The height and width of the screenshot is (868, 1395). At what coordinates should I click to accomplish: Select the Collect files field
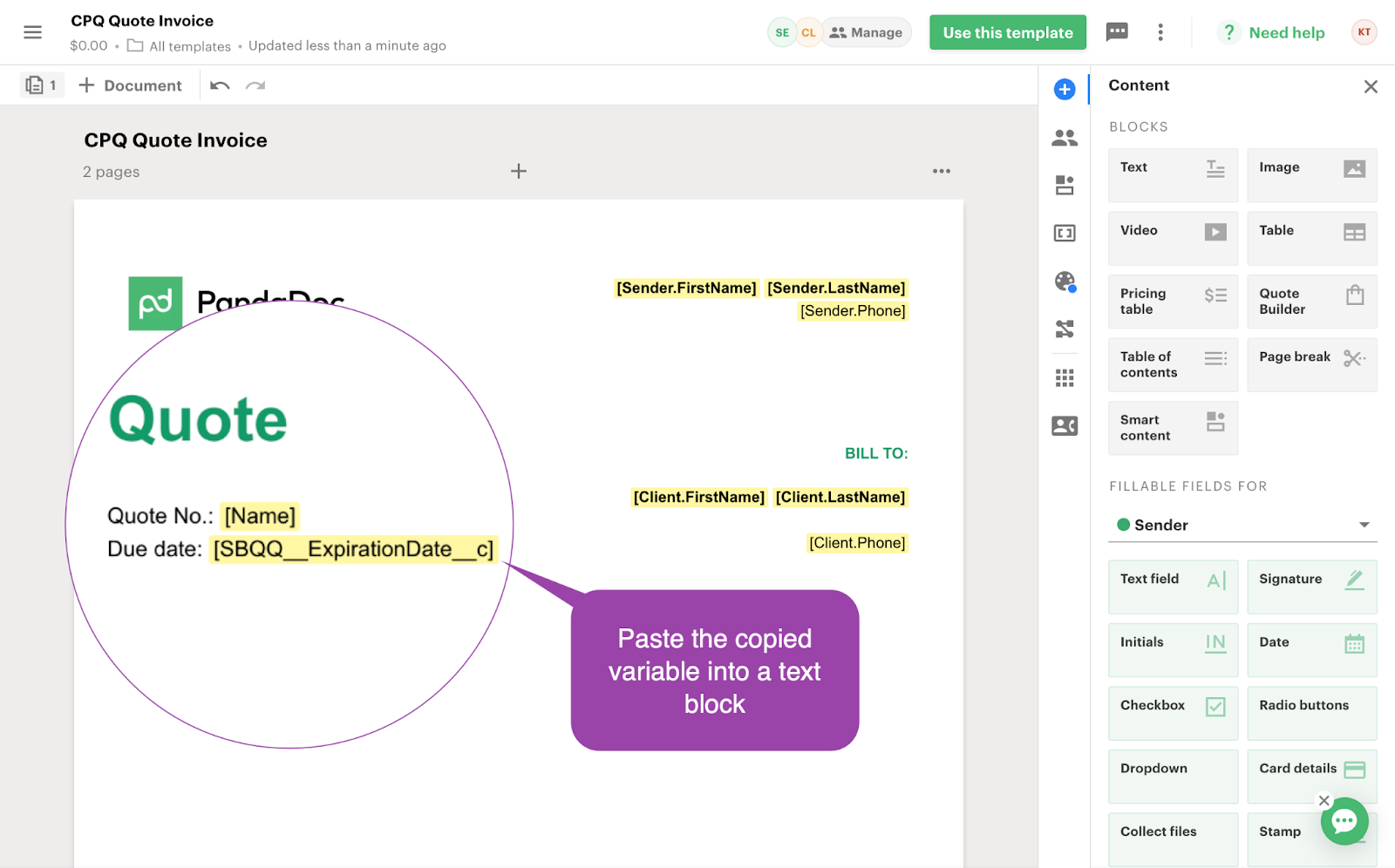[x=1173, y=839]
